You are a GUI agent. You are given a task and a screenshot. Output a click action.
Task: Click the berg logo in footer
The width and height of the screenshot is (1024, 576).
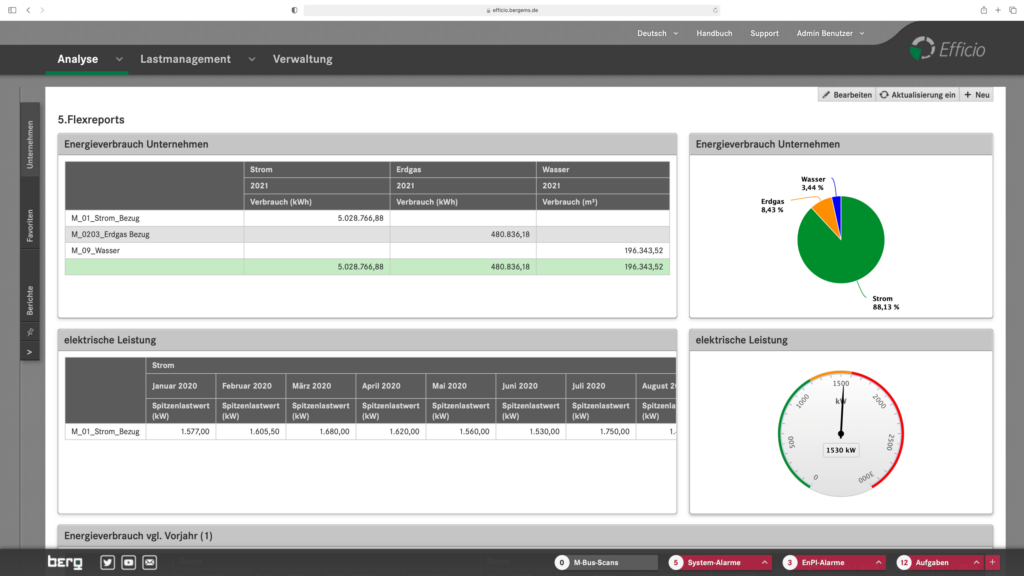(66, 563)
